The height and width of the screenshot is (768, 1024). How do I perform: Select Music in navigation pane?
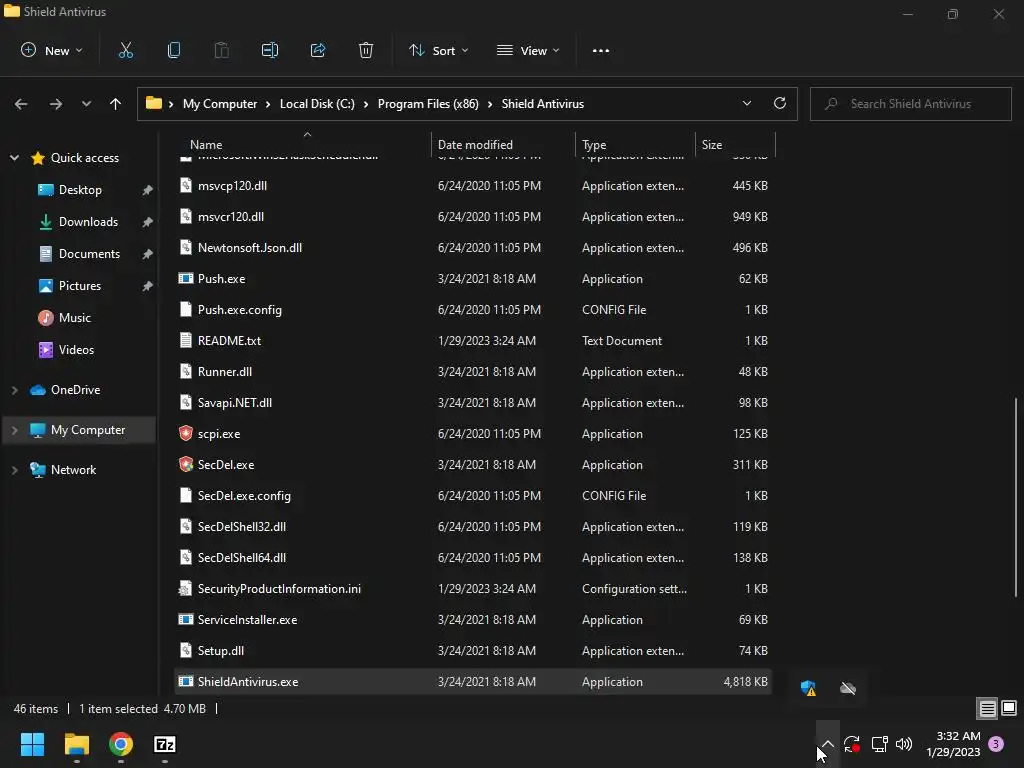[x=74, y=317]
